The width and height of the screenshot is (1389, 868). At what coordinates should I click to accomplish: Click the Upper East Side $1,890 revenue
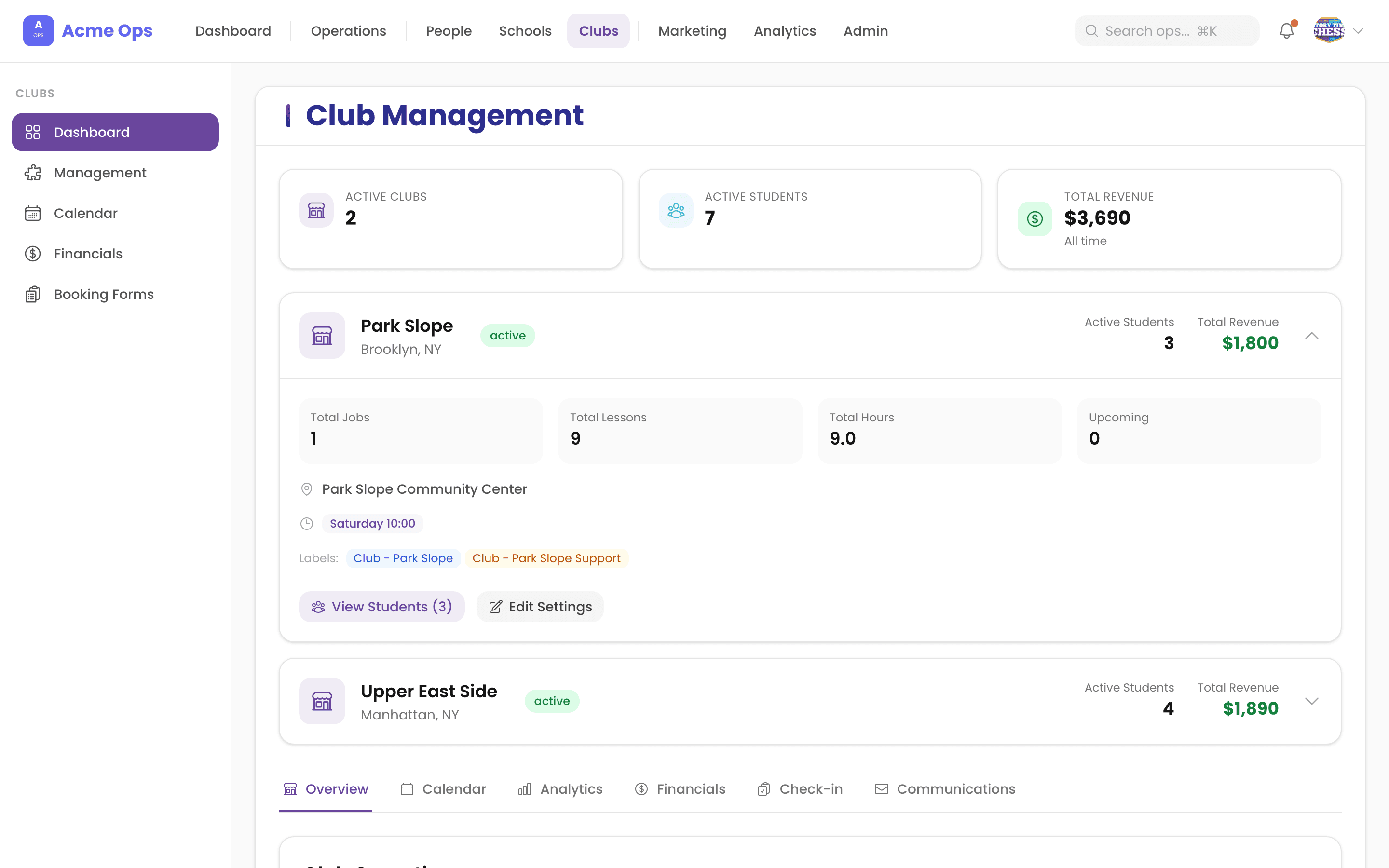[x=1251, y=709]
